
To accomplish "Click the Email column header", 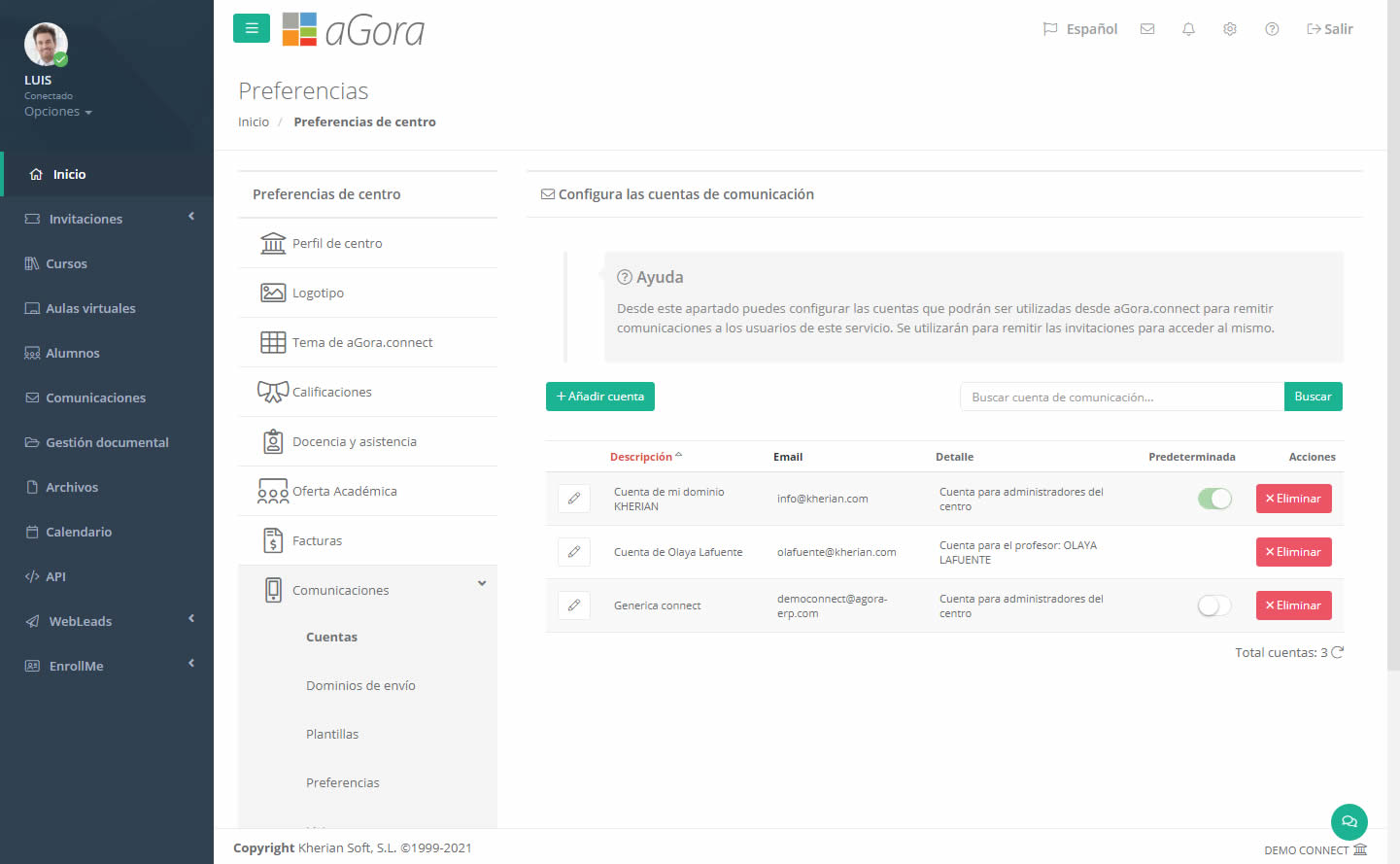I will pyautogui.click(x=788, y=457).
